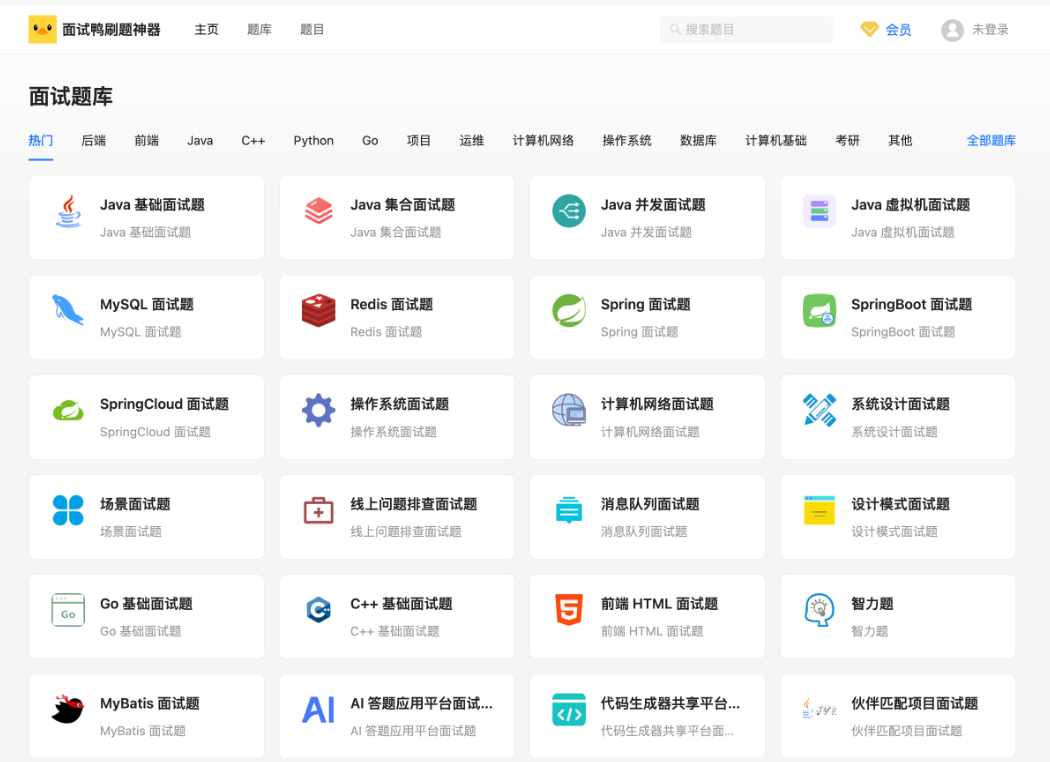
Task: Click gray subtitle 'Java 并发面试题'
Action: click(646, 232)
